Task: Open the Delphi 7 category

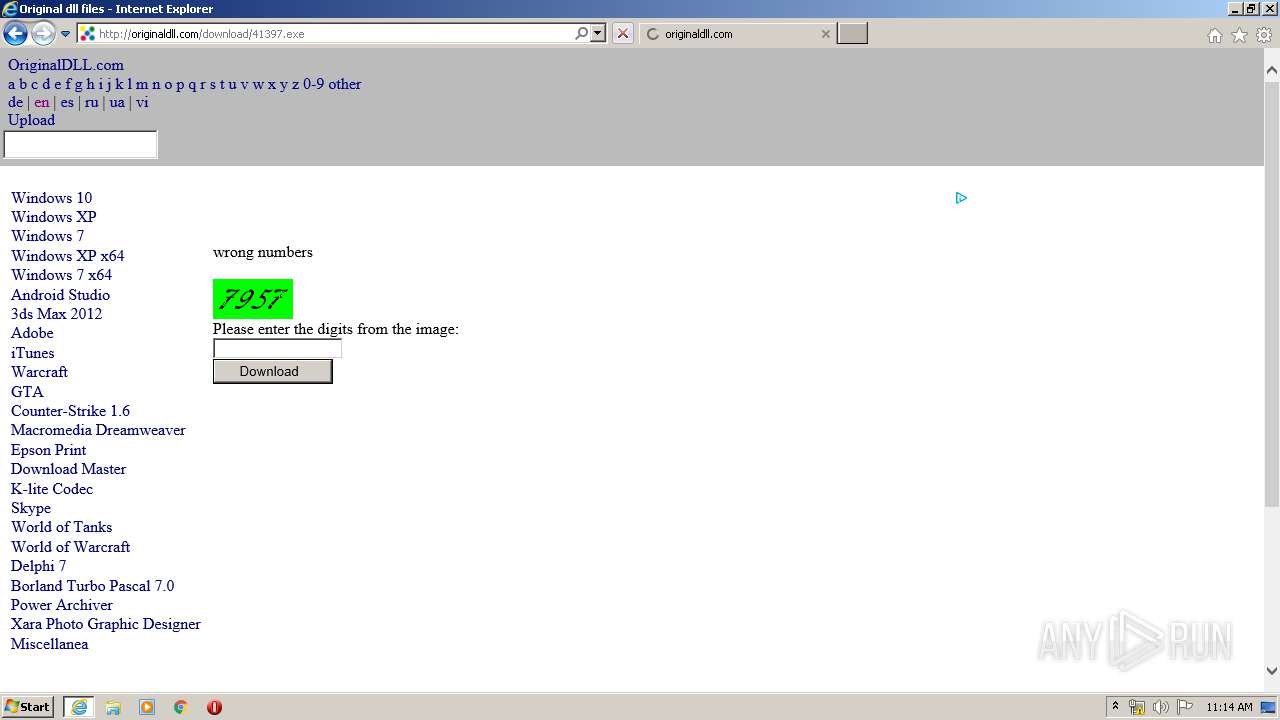Action: click(39, 566)
